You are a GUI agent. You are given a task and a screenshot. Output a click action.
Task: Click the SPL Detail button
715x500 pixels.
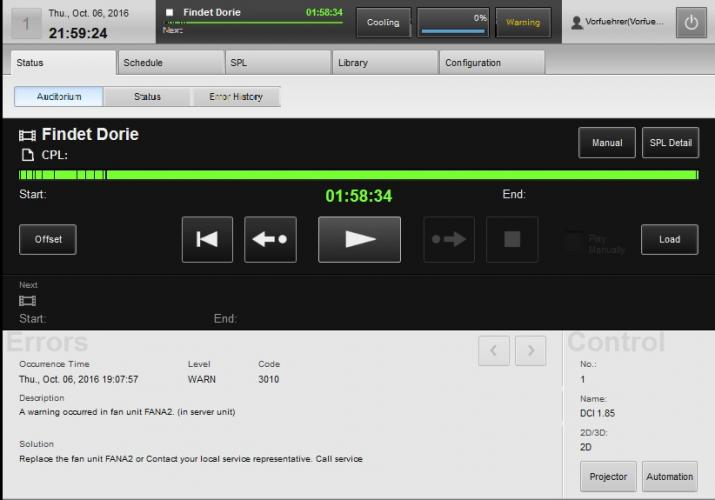coord(670,143)
